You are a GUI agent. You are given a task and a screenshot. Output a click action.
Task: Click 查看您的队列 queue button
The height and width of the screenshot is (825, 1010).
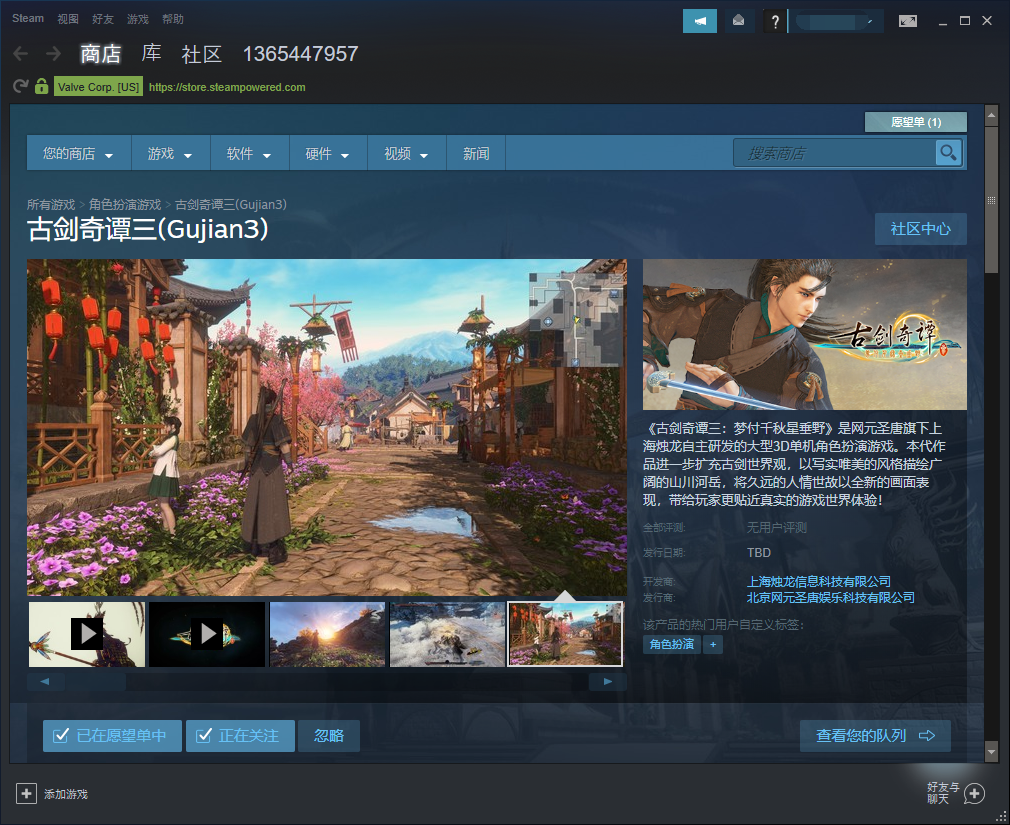click(x=875, y=735)
